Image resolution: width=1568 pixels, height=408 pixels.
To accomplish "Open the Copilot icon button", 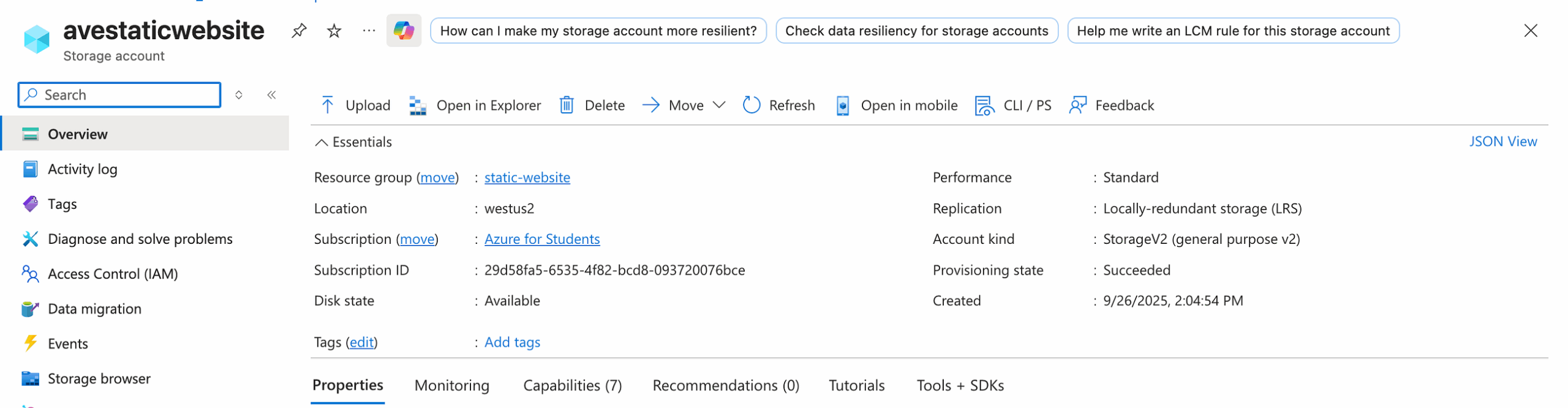I will coord(404,31).
